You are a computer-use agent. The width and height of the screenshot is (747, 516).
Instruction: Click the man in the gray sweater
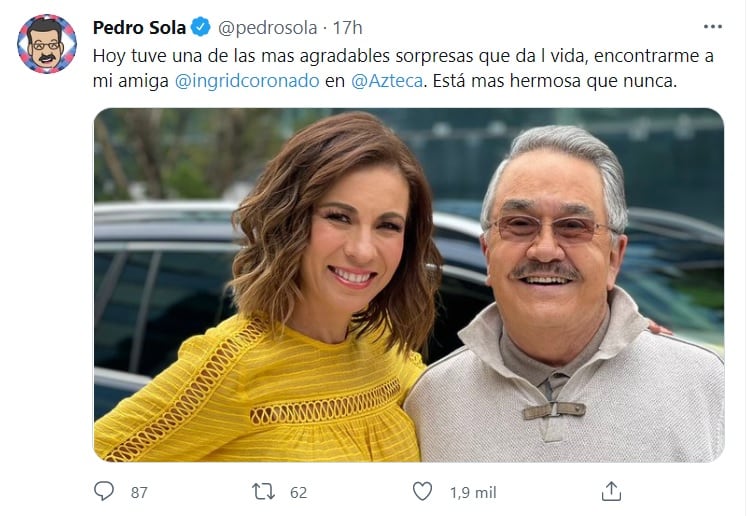(567, 295)
